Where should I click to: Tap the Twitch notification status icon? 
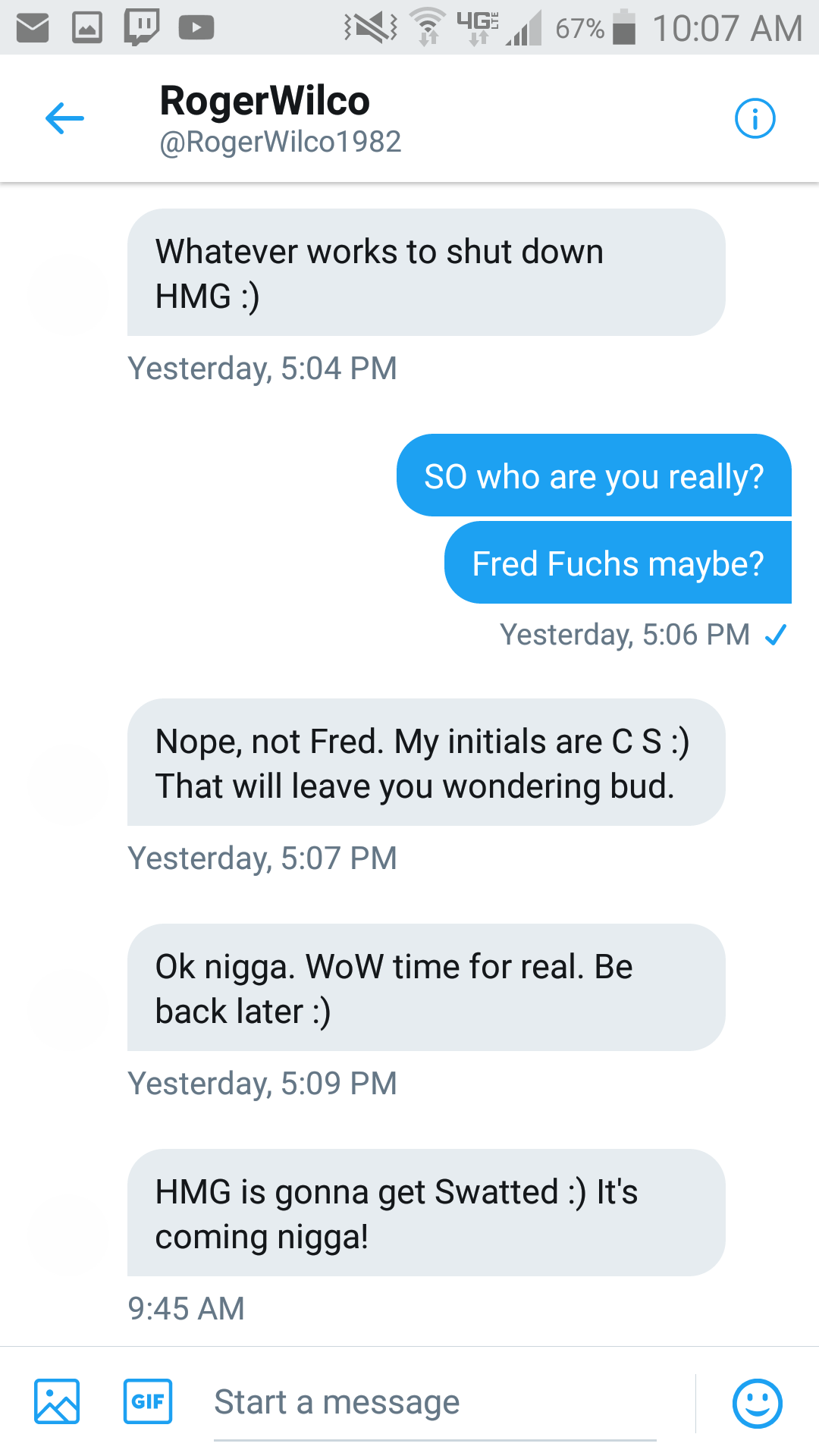pos(142,27)
